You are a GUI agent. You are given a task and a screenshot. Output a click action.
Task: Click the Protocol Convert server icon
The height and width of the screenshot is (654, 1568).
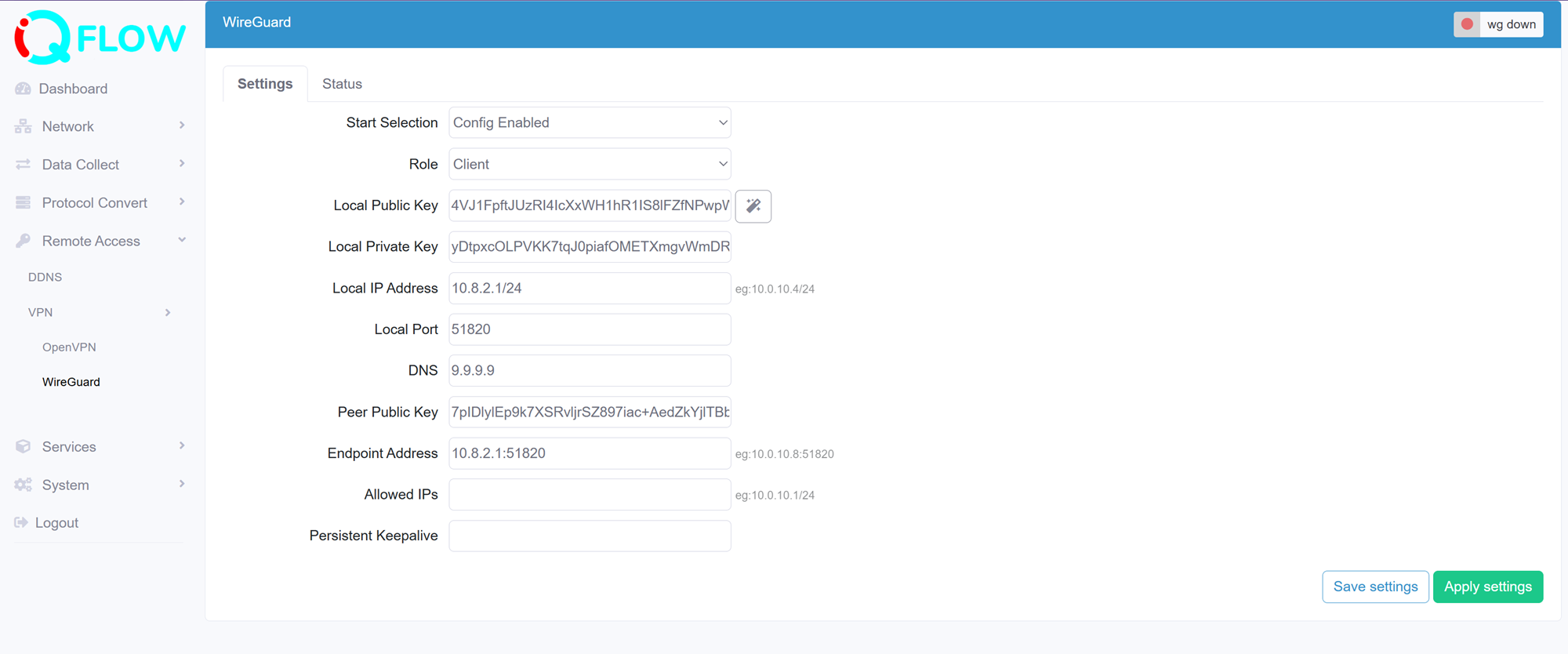tap(23, 202)
